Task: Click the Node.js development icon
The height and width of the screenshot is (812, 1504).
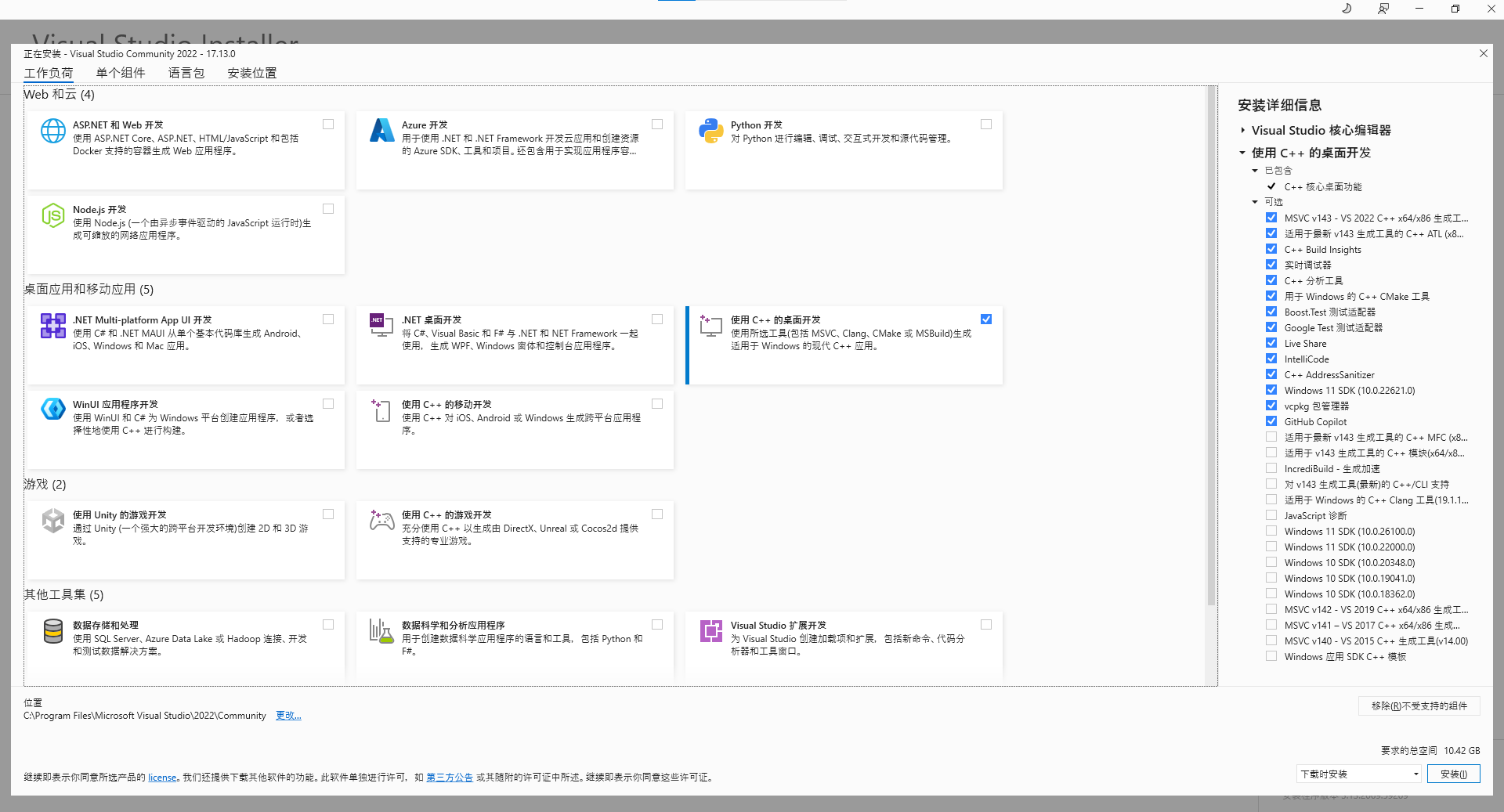Action: coord(53,215)
